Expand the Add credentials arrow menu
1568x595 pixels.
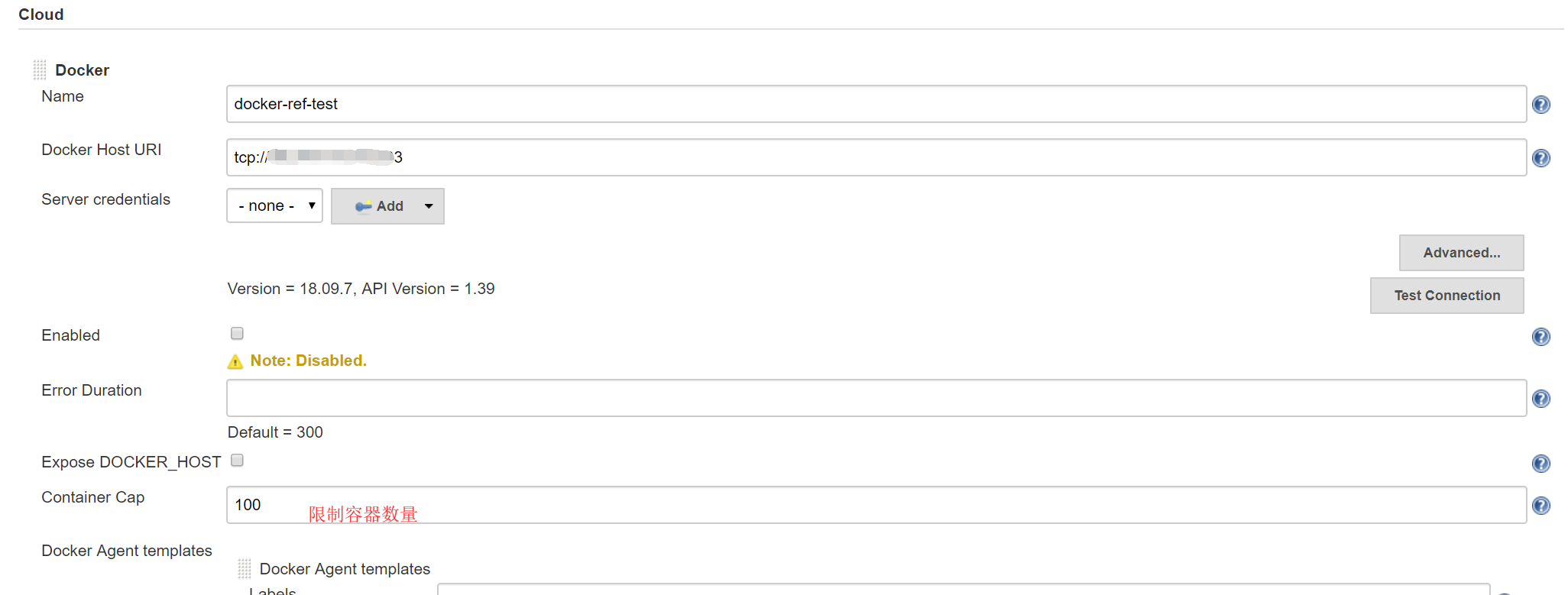pyautogui.click(x=429, y=206)
